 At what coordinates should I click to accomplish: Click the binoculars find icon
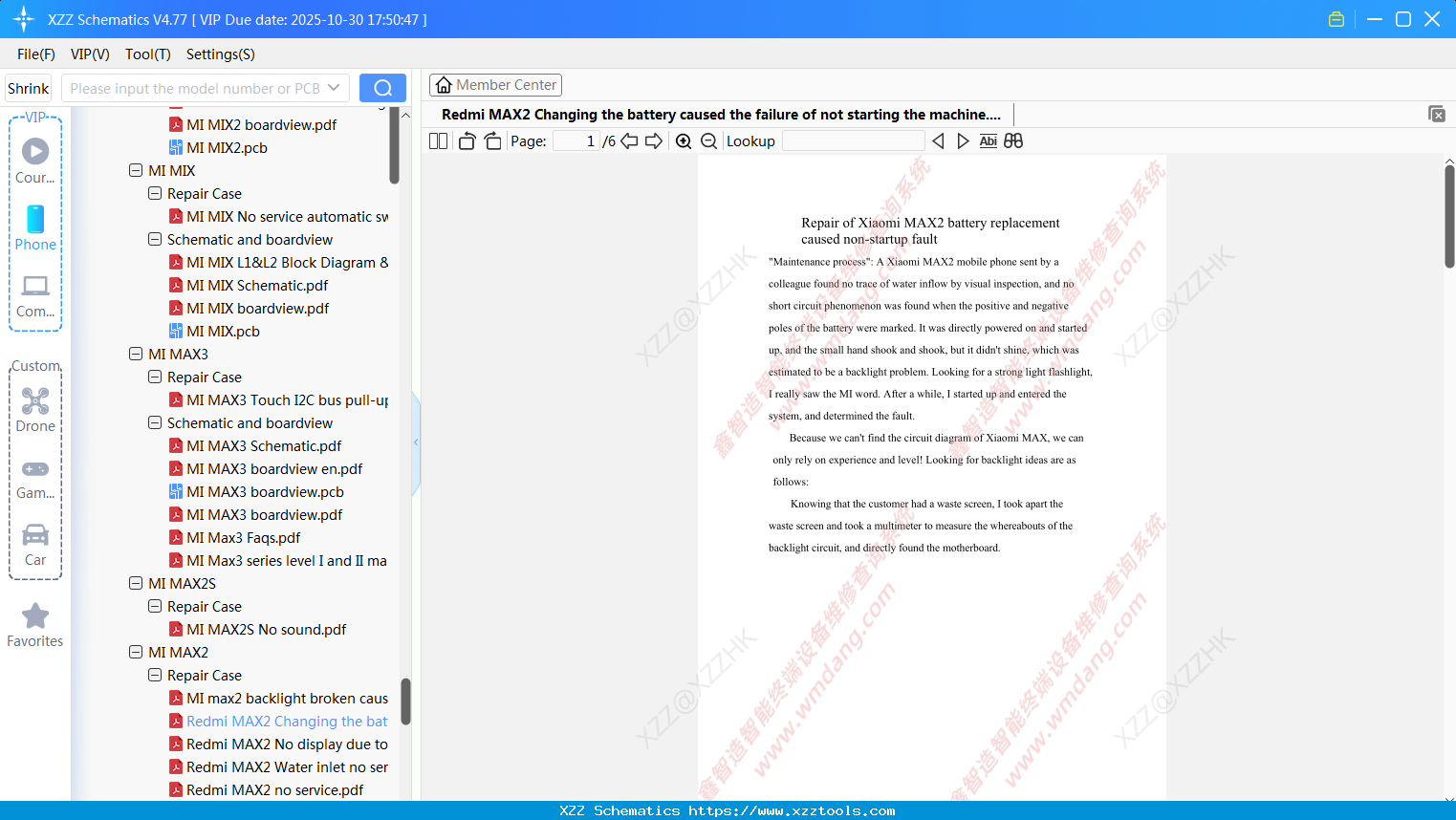(1013, 140)
